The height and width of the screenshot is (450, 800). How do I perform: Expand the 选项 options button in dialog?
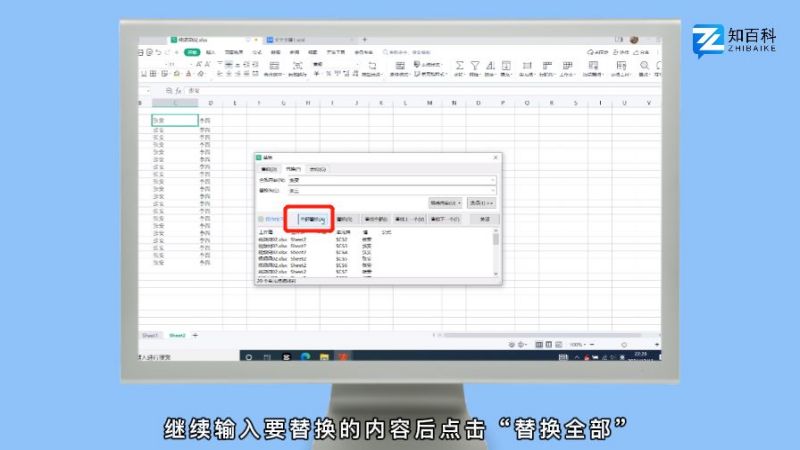(482, 202)
